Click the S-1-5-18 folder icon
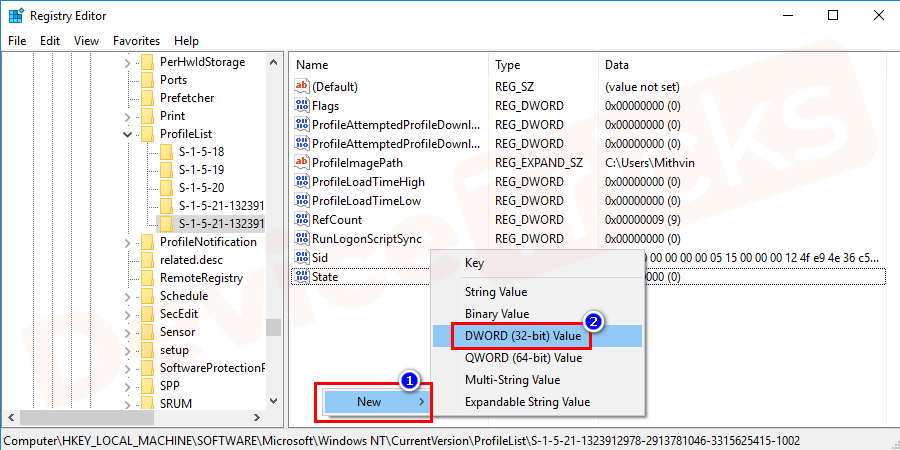 point(166,152)
